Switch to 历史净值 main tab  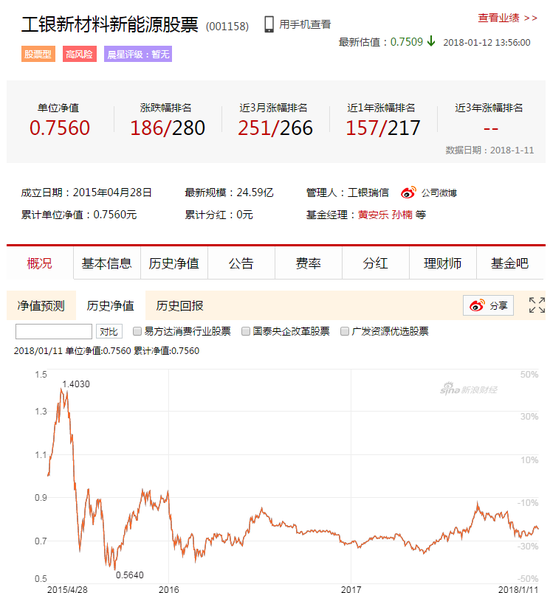[x=174, y=263]
